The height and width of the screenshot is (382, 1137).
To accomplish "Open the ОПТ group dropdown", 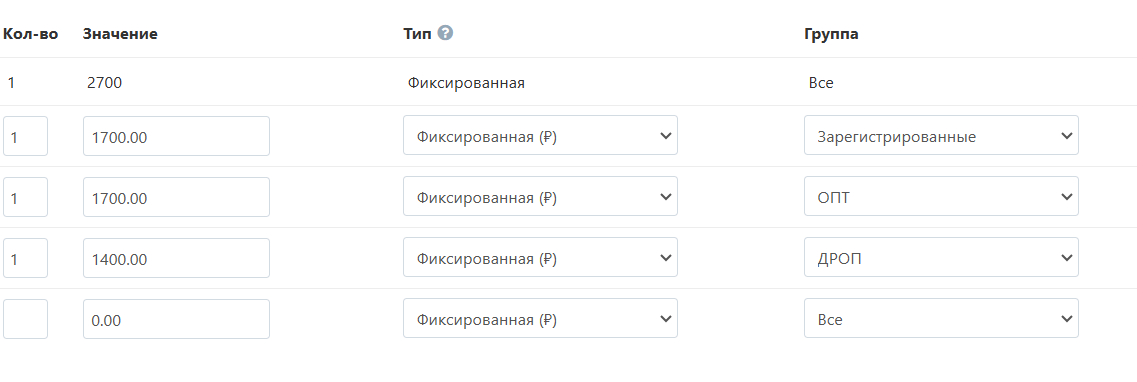I will (x=941, y=196).
